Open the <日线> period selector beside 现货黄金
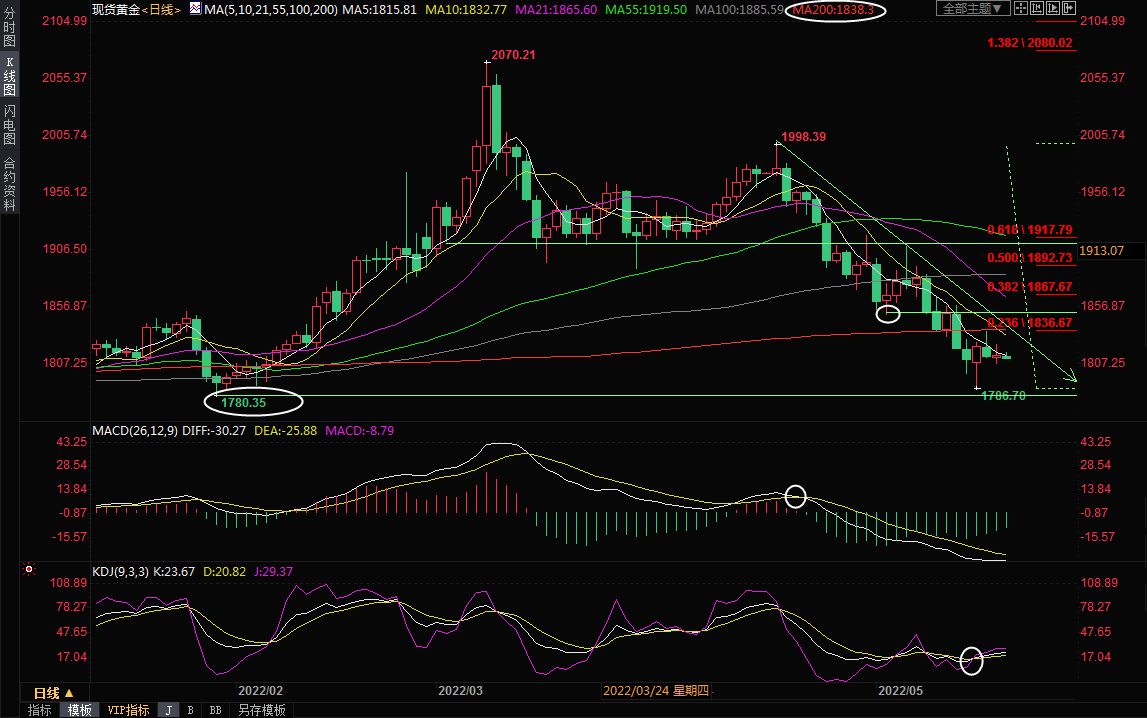 point(161,9)
